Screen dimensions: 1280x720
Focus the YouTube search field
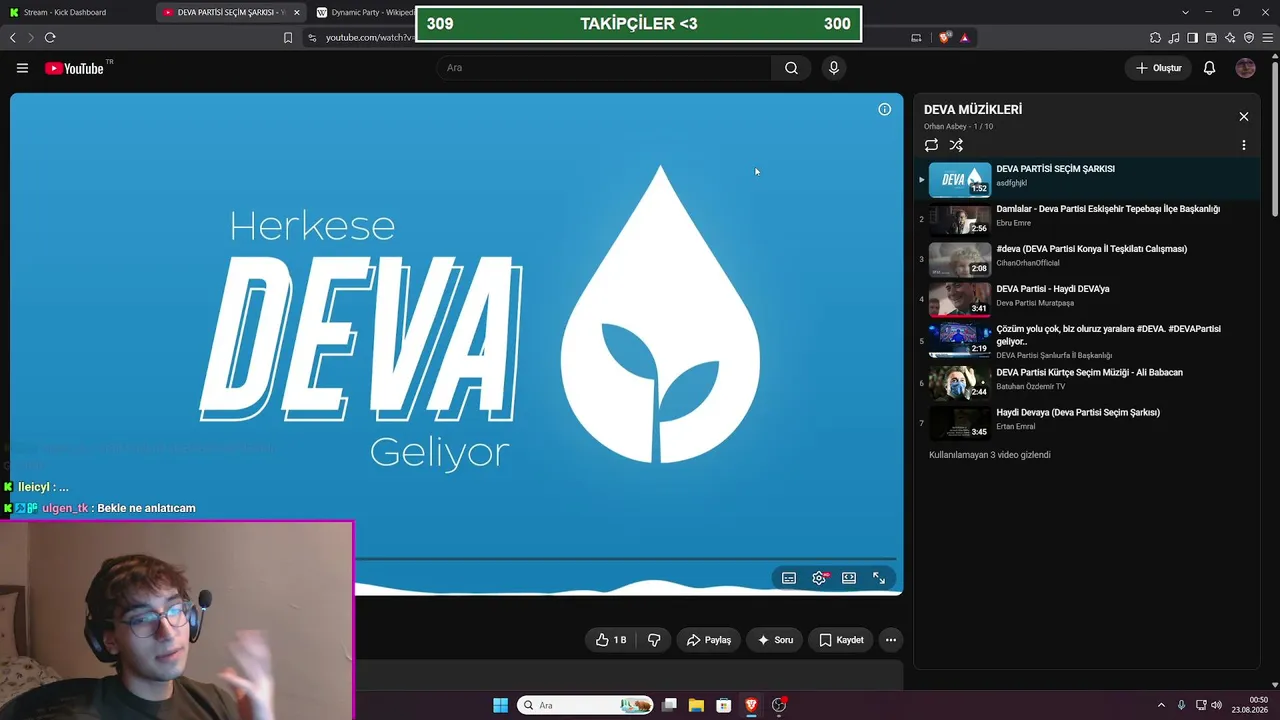604,68
